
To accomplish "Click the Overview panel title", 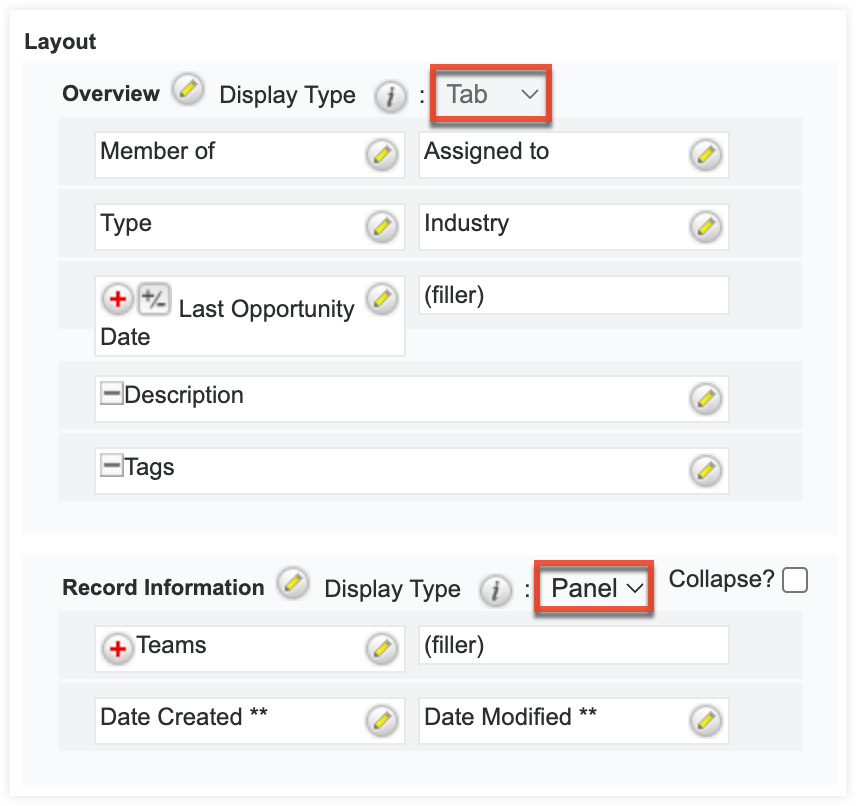I will (x=111, y=93).
